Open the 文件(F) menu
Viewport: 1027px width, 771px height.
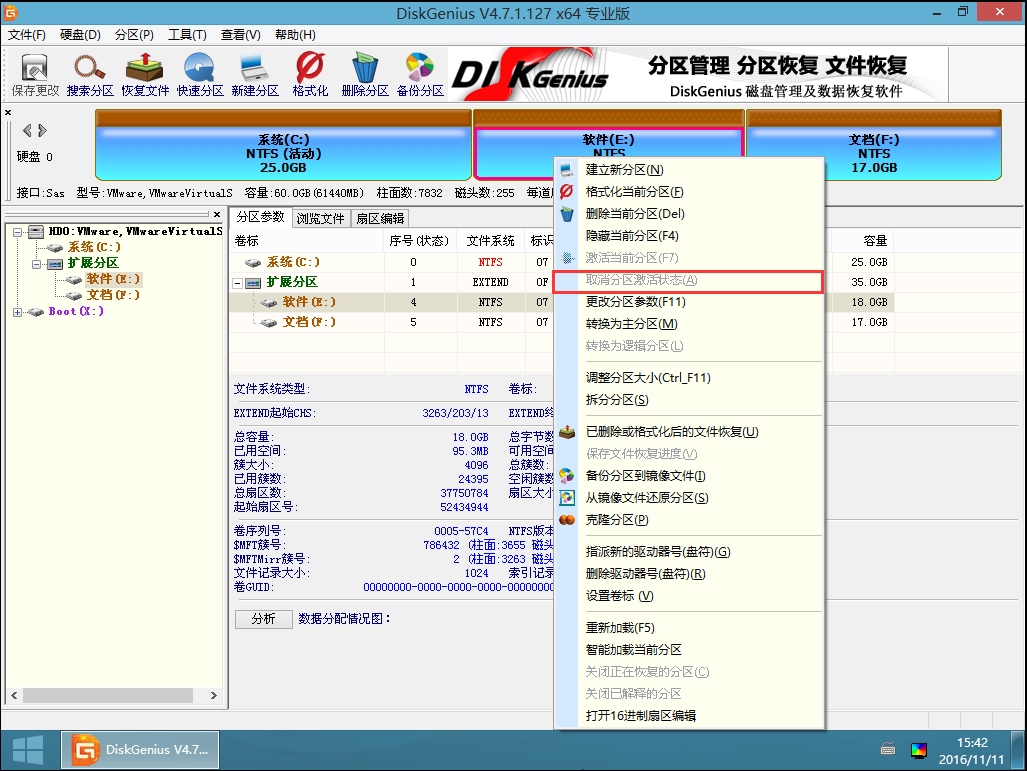27,35
